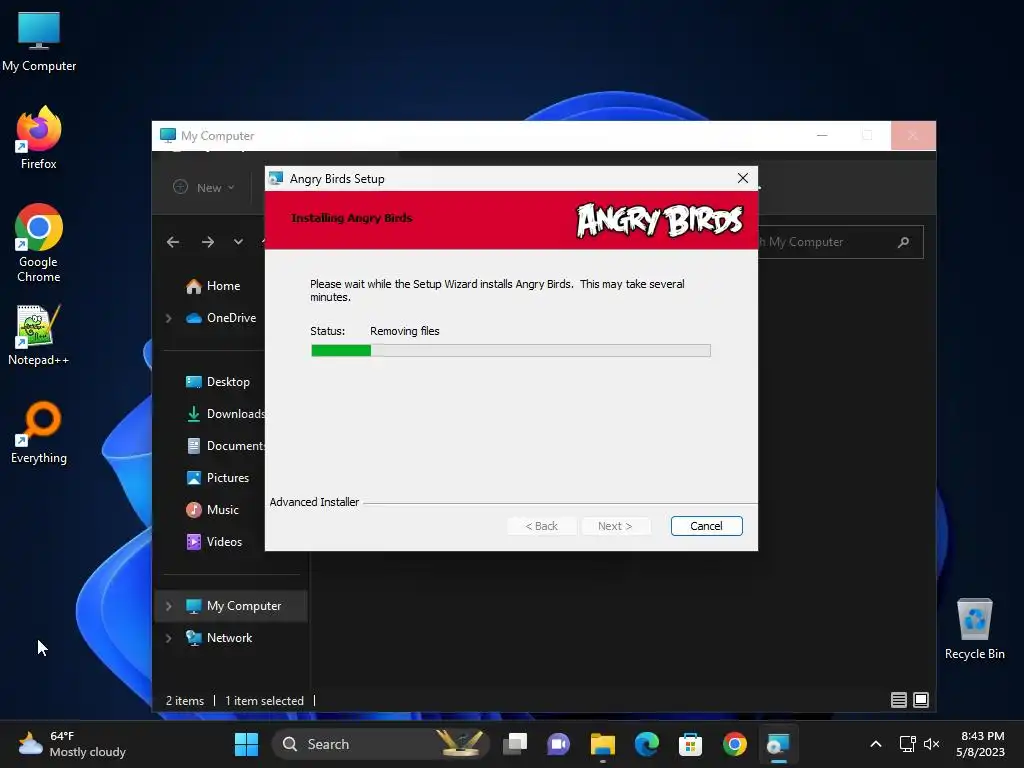The height and width of the screenshot is (768, 1024).
Task: Go back in File Explorer
Action: pyautogui.click(x=173, y=242)
